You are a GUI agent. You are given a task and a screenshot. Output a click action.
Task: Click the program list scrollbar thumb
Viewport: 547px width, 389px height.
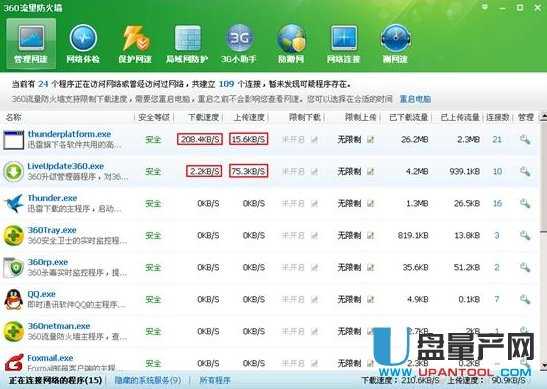click(x=543, y=176)
